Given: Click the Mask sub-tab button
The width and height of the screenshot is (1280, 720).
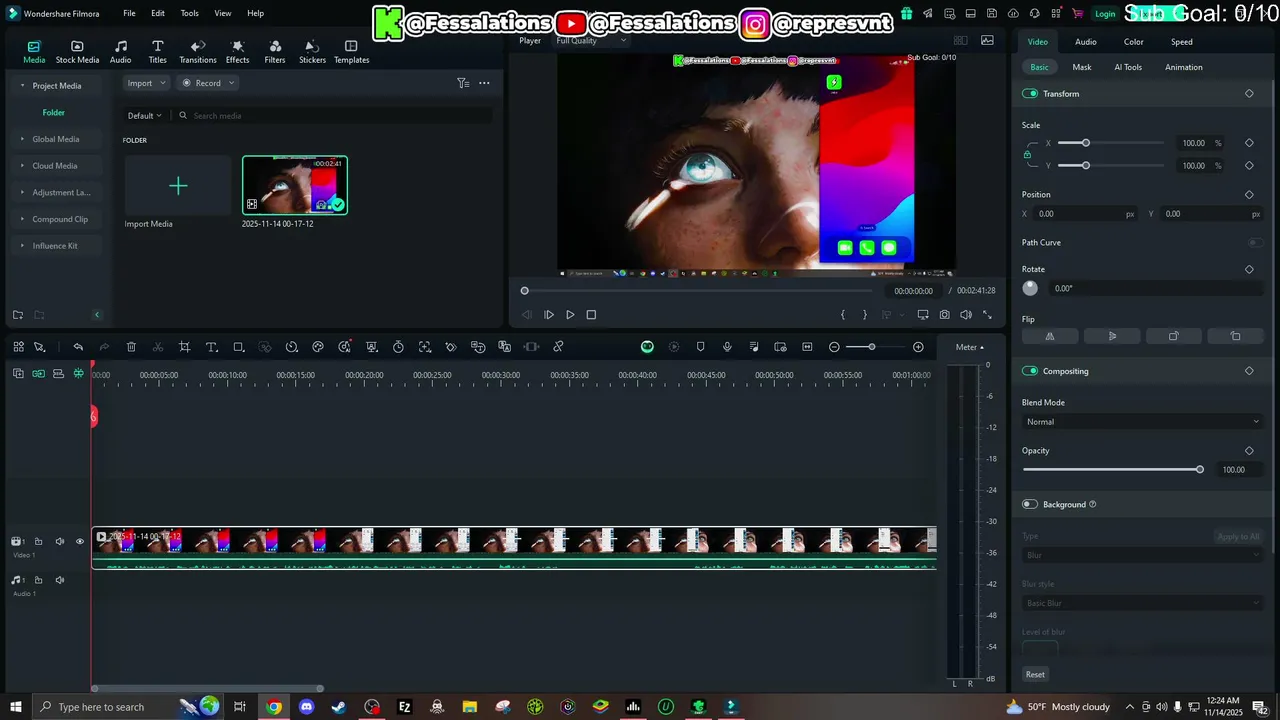Looking at the screenshot, I should [x=1082, y=67].
